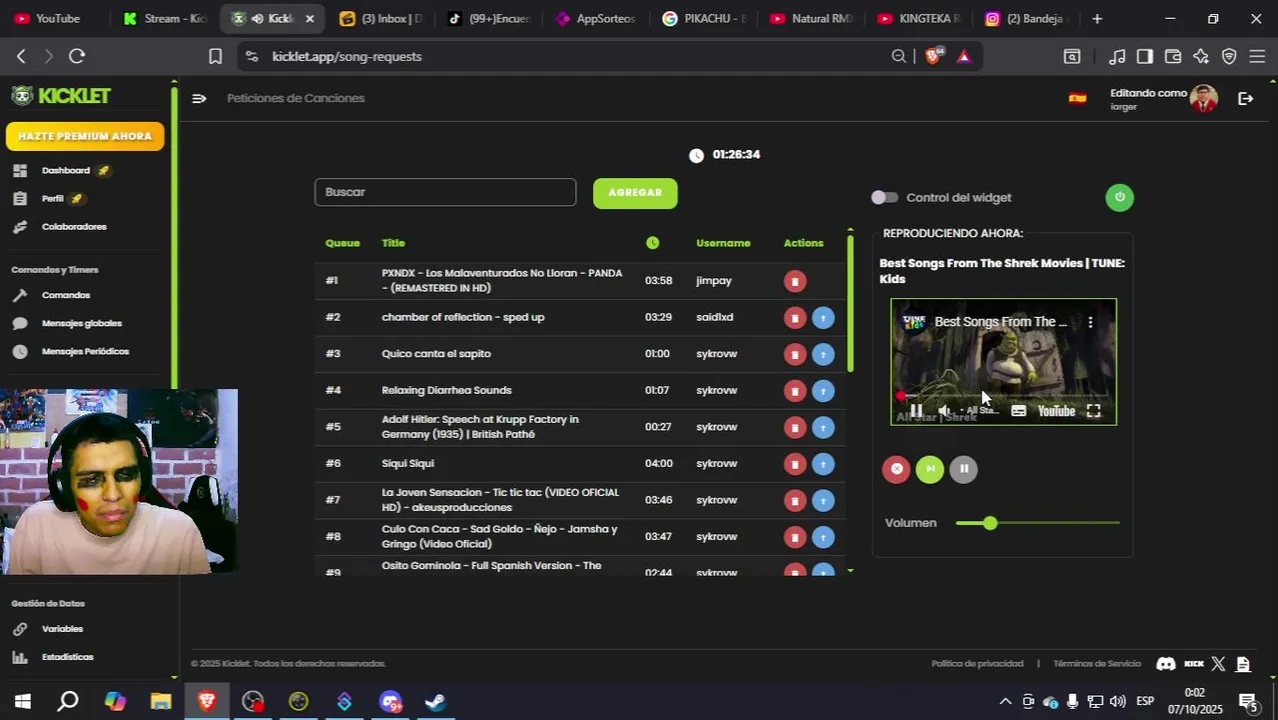The image size is (1278, 720).
Task: Reload the page
Action: point(77,57)
